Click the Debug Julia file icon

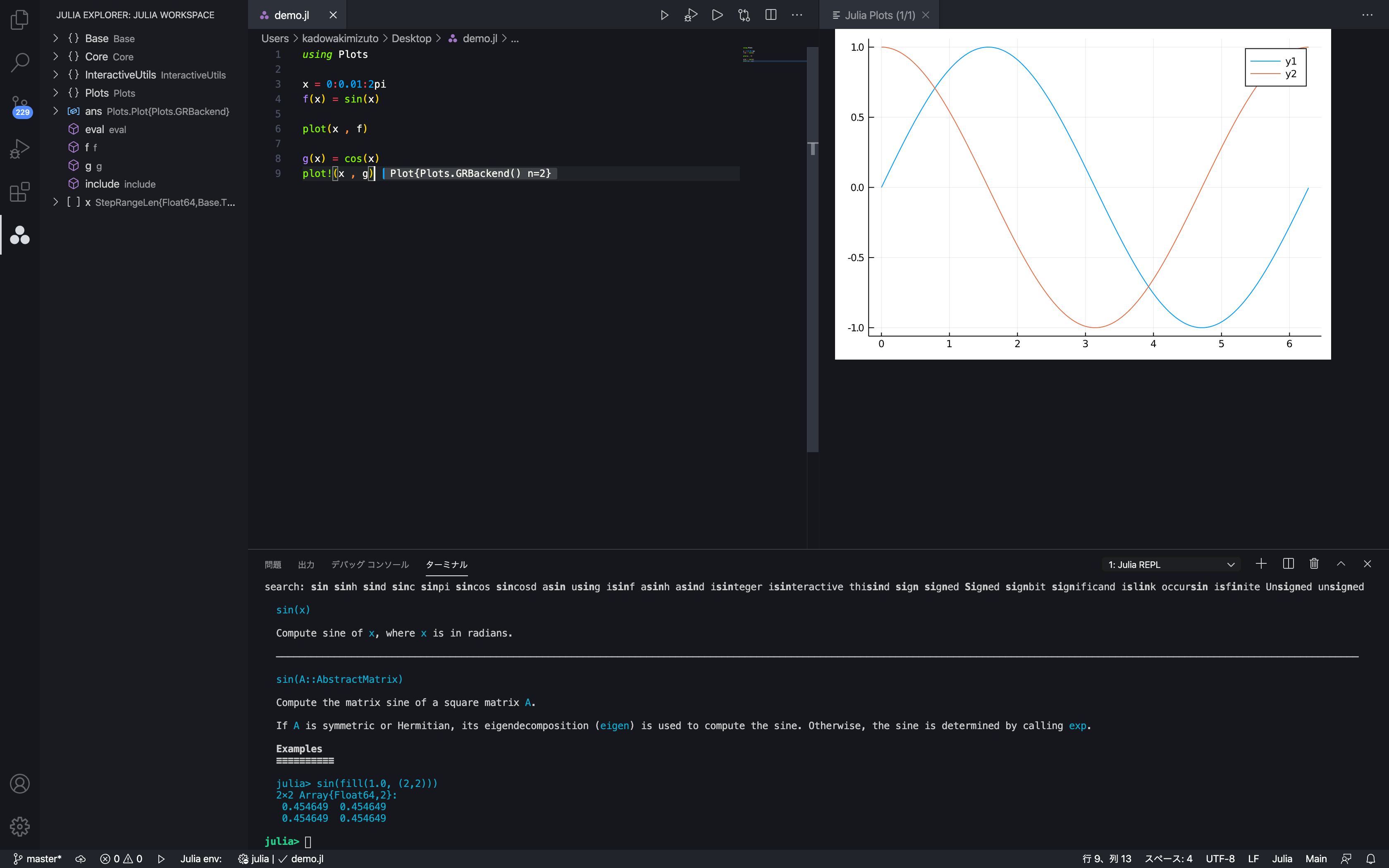point(691,15)
